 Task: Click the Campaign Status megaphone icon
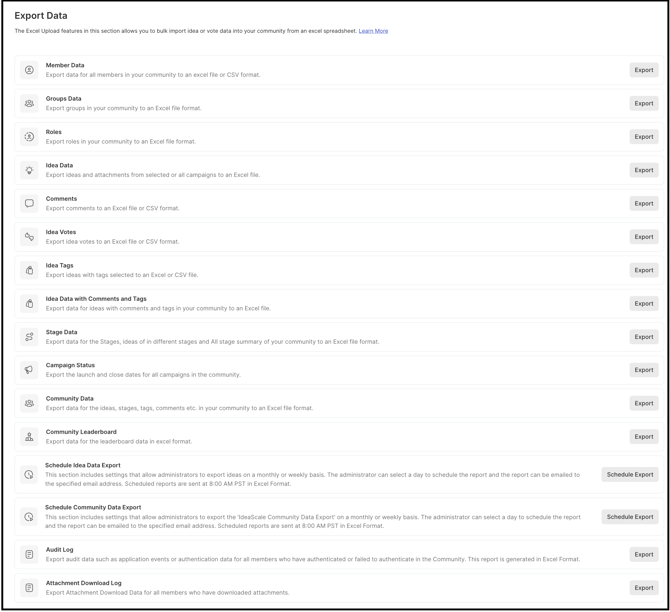29,370
